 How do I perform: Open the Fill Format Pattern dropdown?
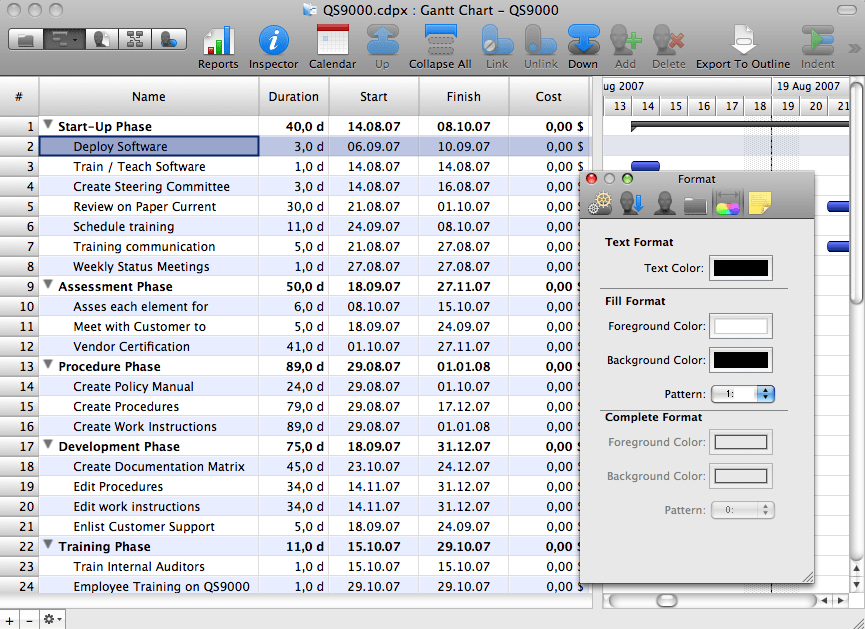pos(742,394)
